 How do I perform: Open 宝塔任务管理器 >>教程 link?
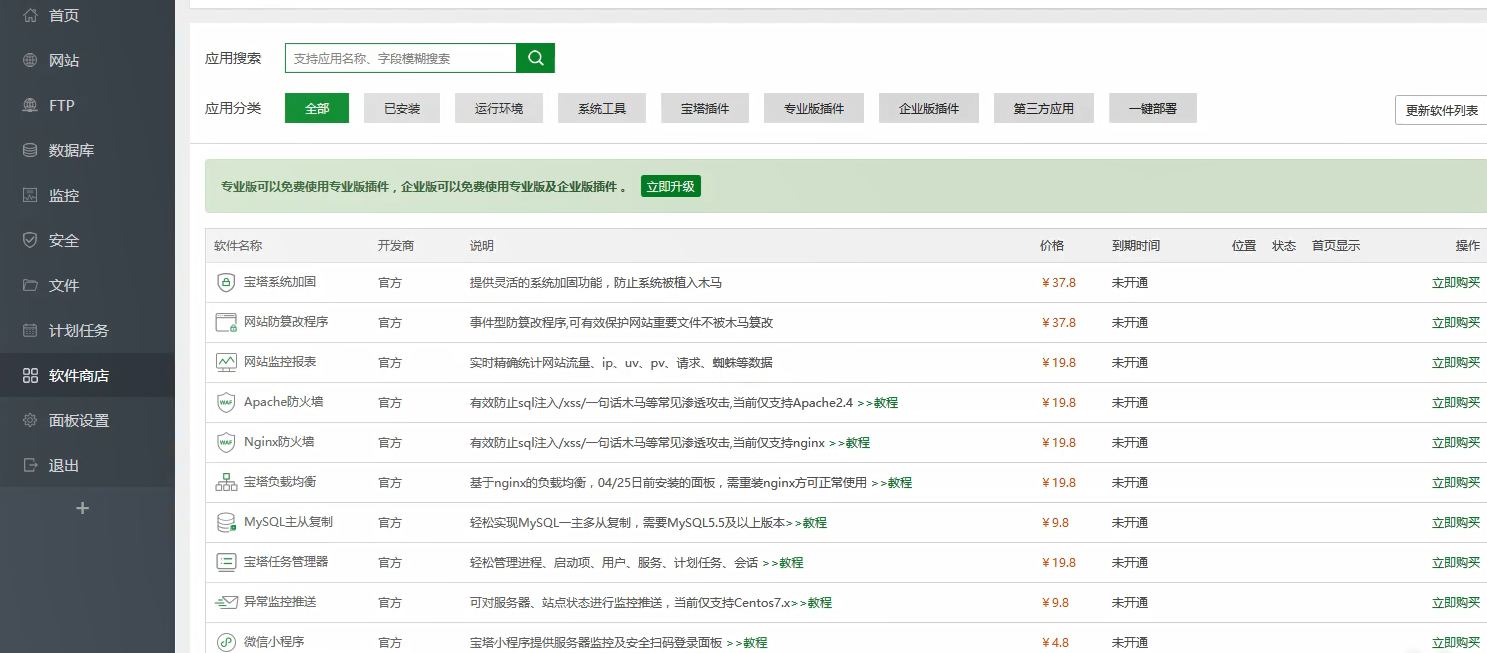pyautogui.click(x=782, y=562)
